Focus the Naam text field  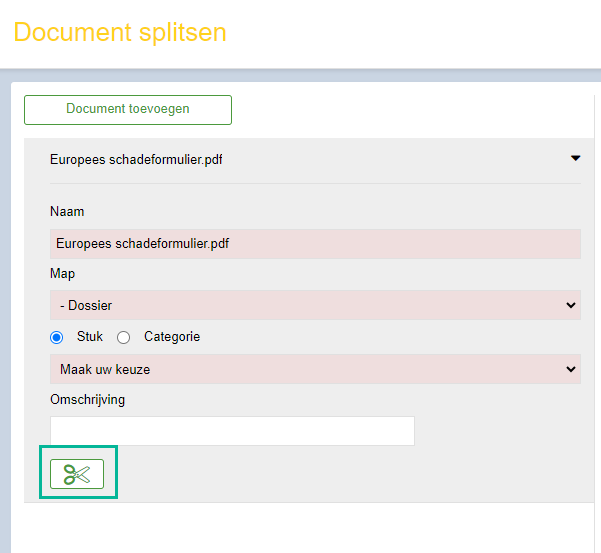[315, 244]
